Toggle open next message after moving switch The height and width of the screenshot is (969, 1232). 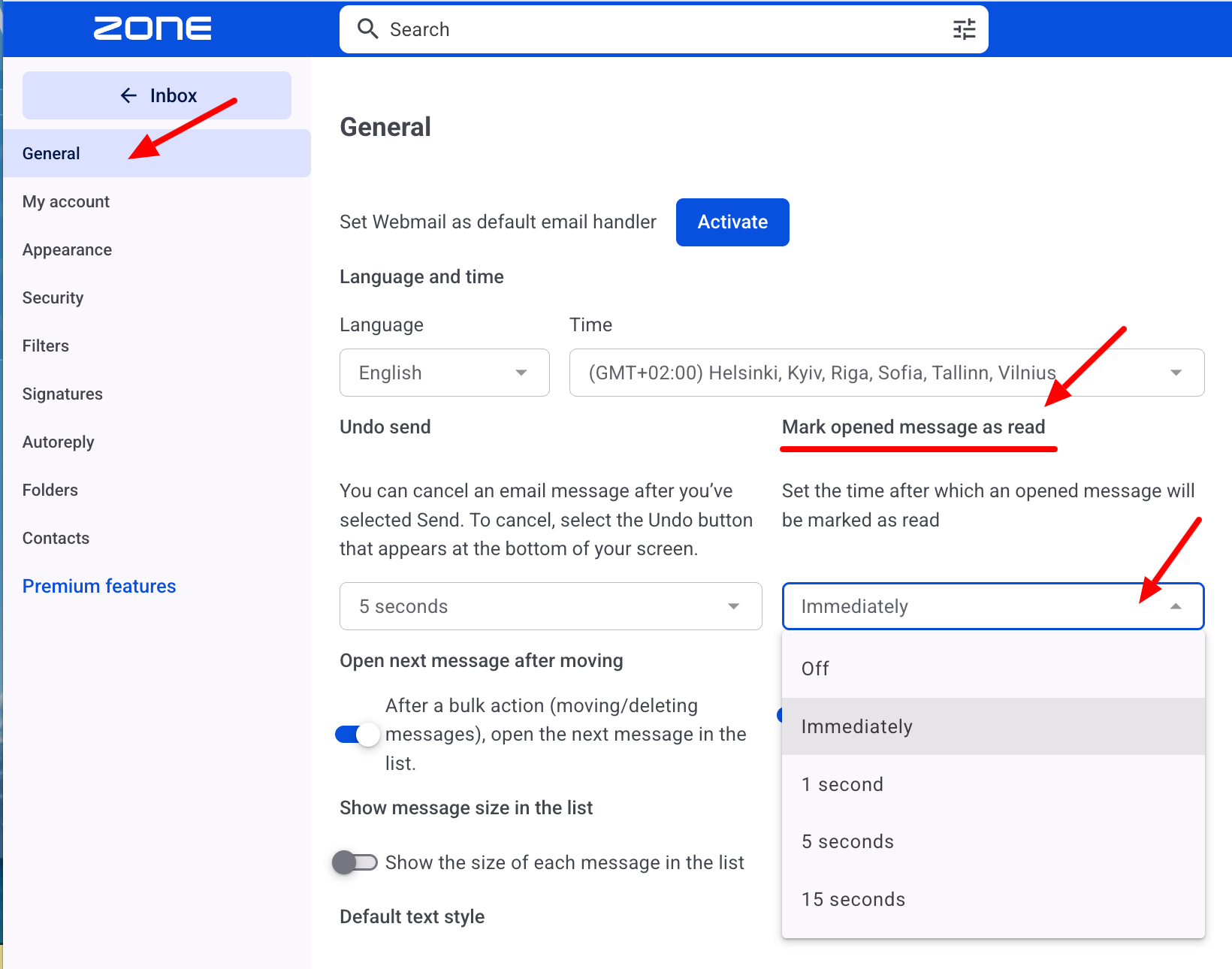pos(357,734)
